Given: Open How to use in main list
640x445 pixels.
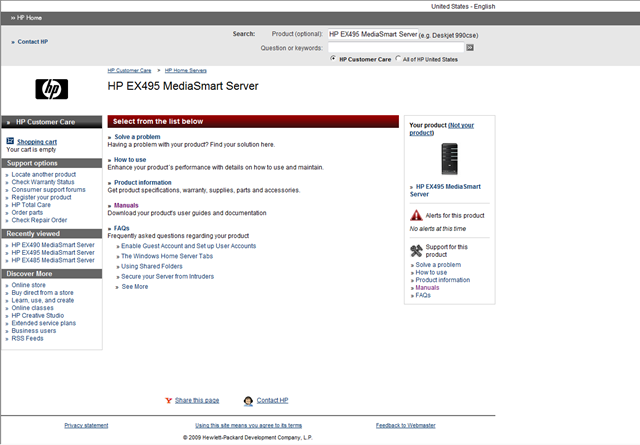Looking at the screenshot, I should click(x=130, y=160).
